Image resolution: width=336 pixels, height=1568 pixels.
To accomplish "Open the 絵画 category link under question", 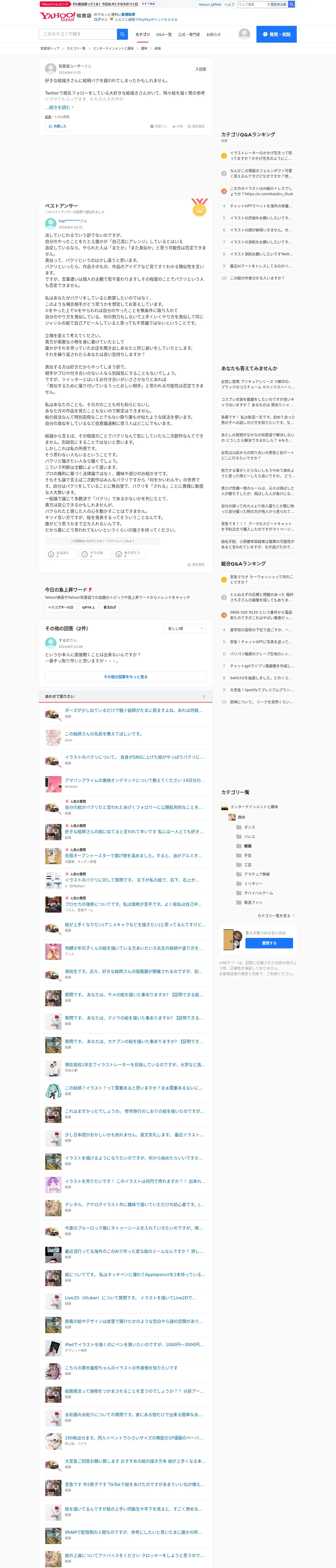I will [x=48, y=117].
